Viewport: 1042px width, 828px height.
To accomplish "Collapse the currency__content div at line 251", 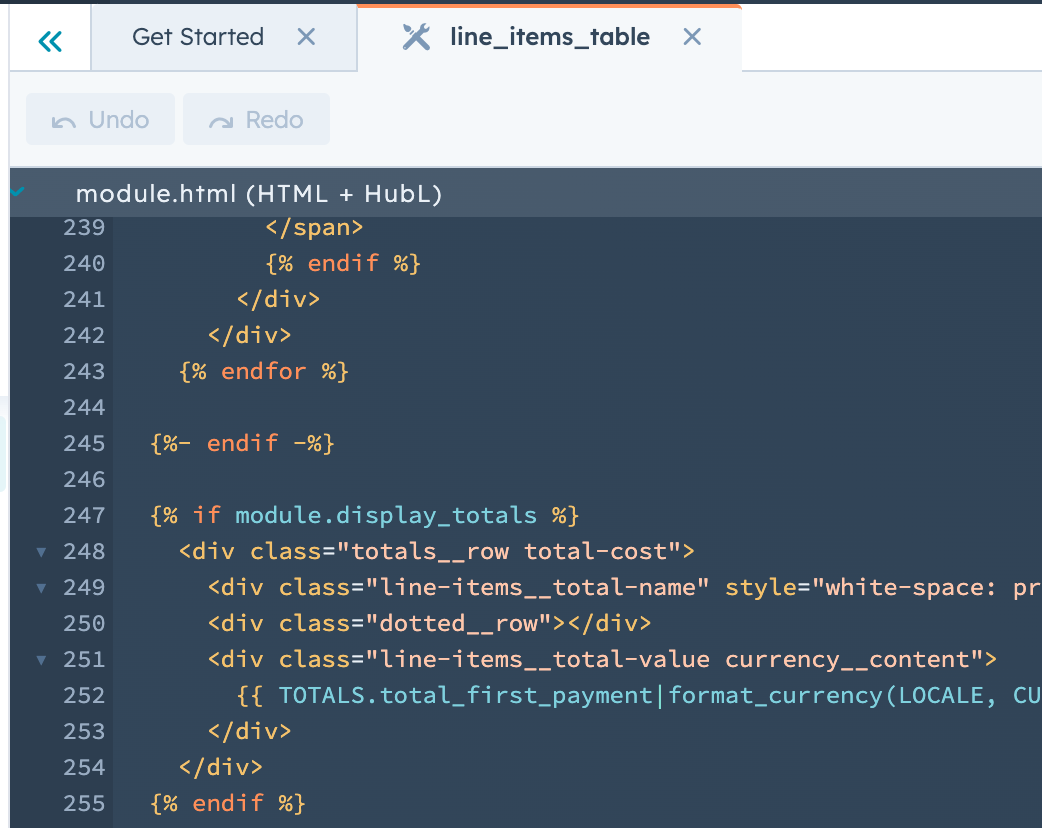I will pos(40,659).
